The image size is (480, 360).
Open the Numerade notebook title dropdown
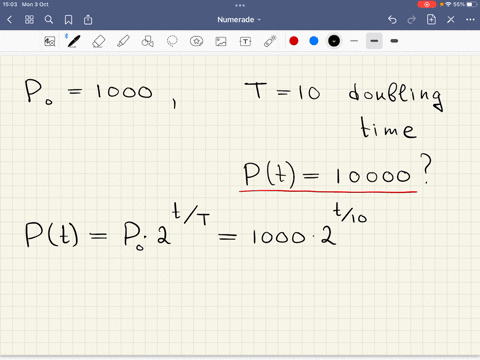[x=239, y=20]
